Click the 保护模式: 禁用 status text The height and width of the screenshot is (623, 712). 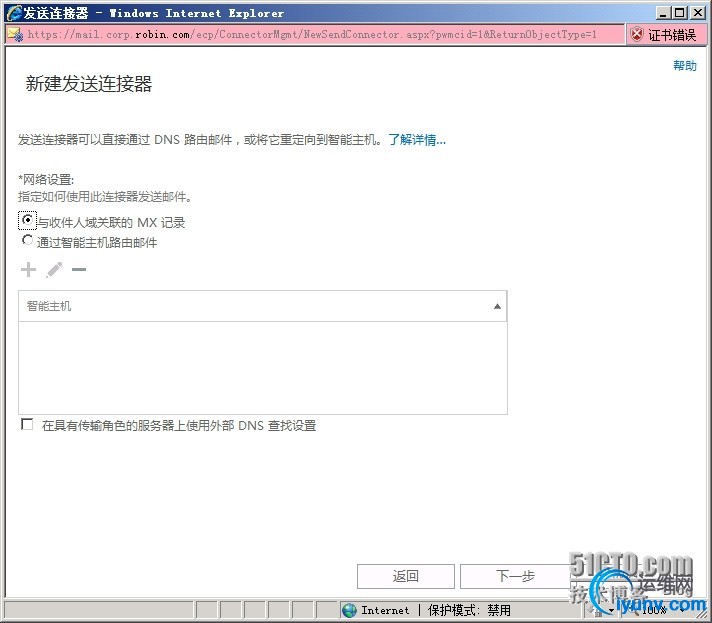pos(469,610)
